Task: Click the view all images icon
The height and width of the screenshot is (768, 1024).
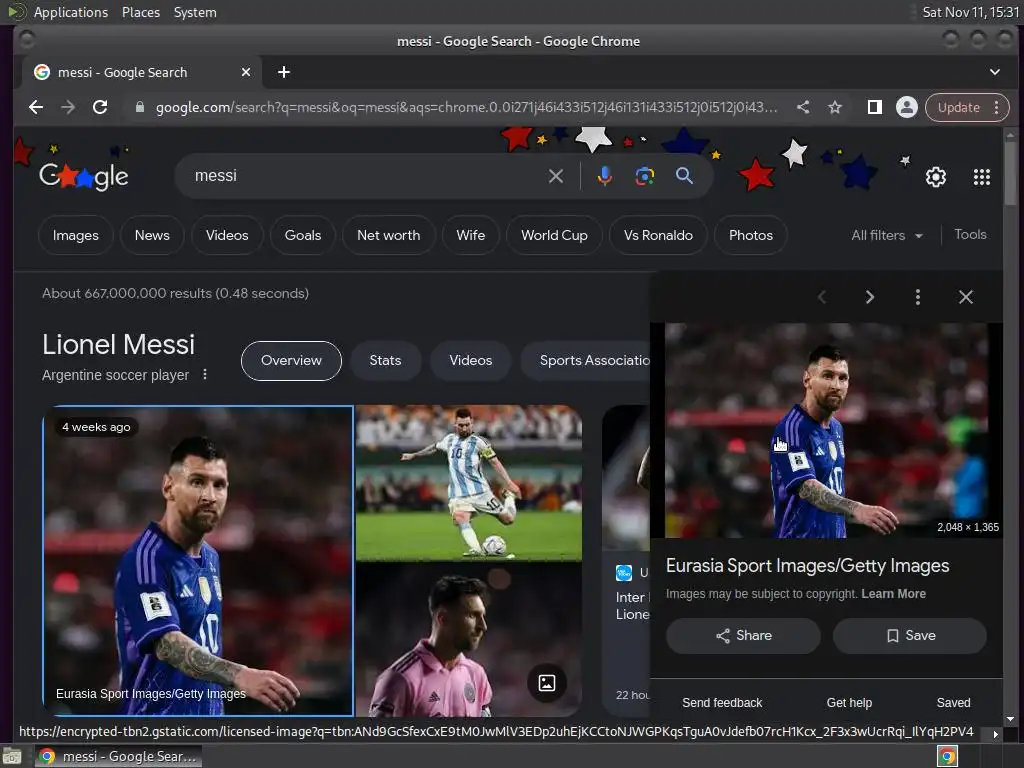Action: coord(547,683)
